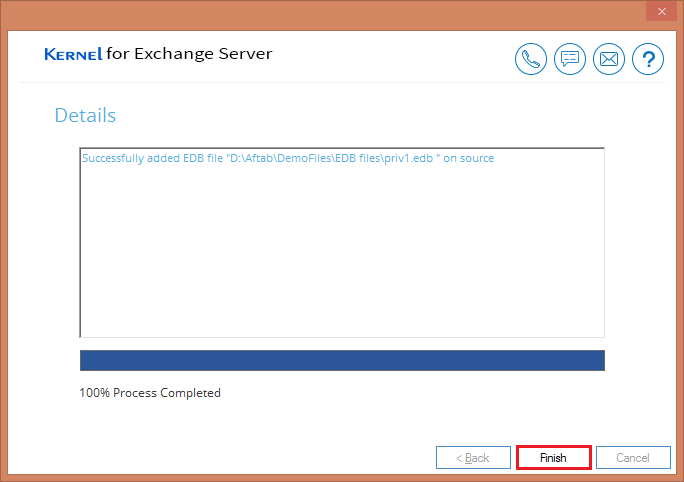Close the dialog with the red X

[x=660, y=12]
